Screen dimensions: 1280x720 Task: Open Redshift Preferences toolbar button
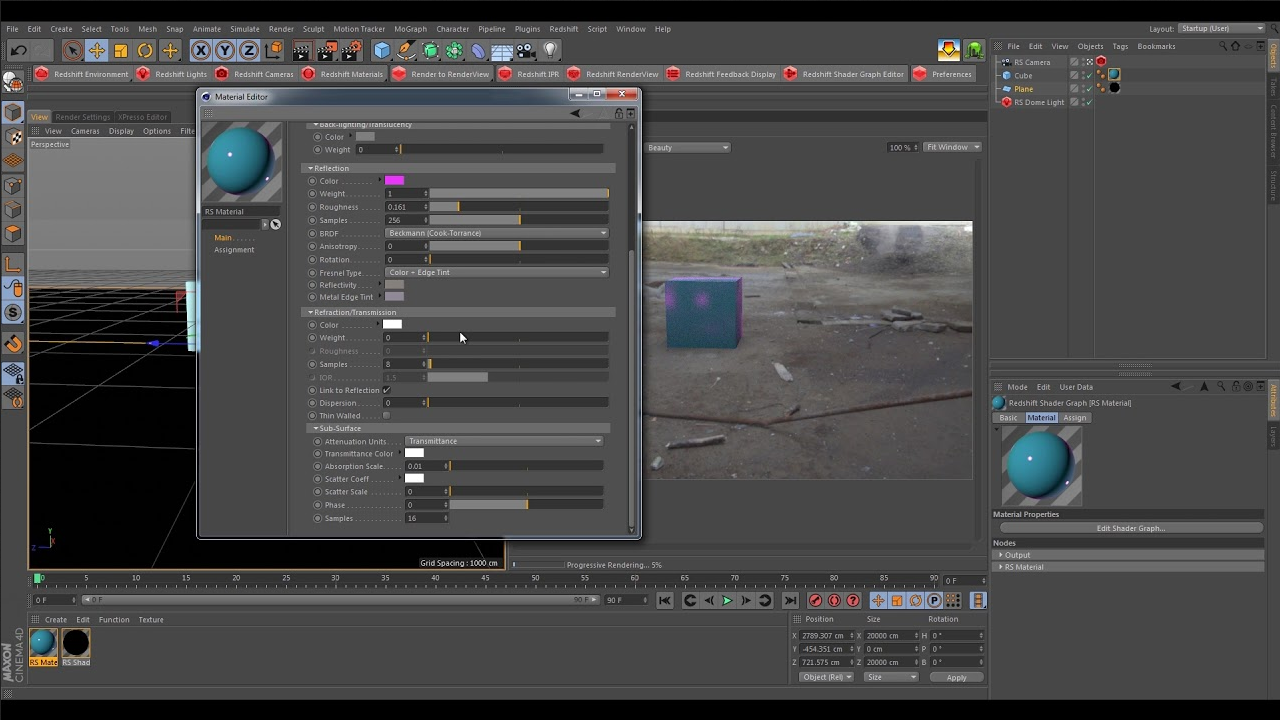coord(943,74)
